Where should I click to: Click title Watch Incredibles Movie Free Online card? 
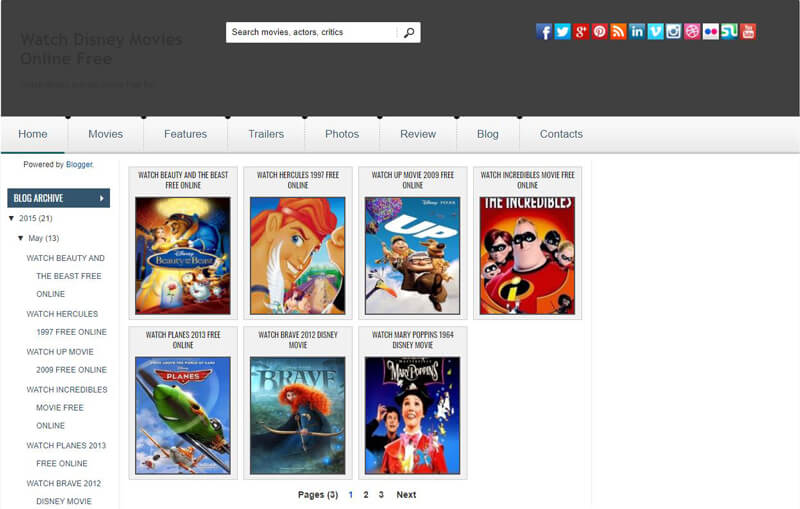(x=527, y=180)
